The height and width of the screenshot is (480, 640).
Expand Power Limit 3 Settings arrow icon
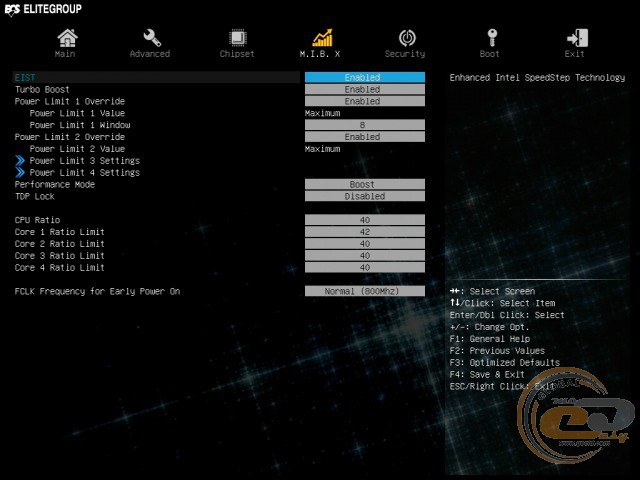(x=20, y=161)
